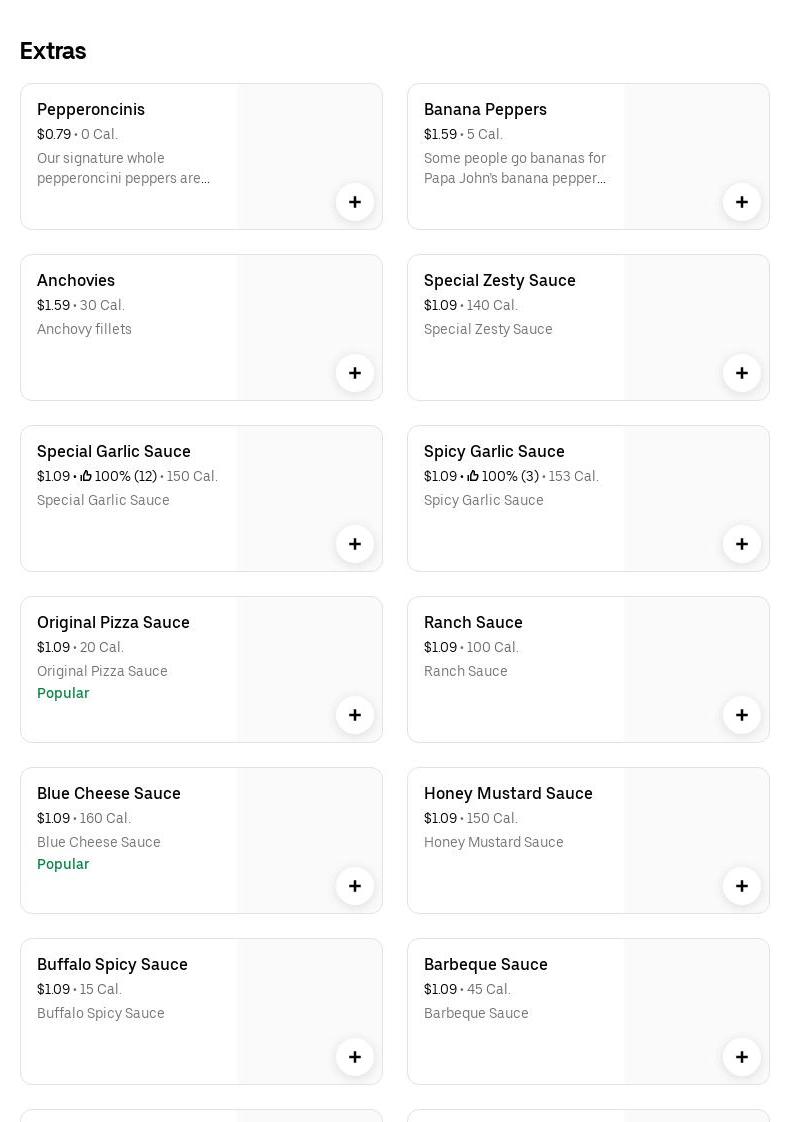Open Special Garlic Sauce rating details
This screenshot has width=804, height=1122.
119,477
